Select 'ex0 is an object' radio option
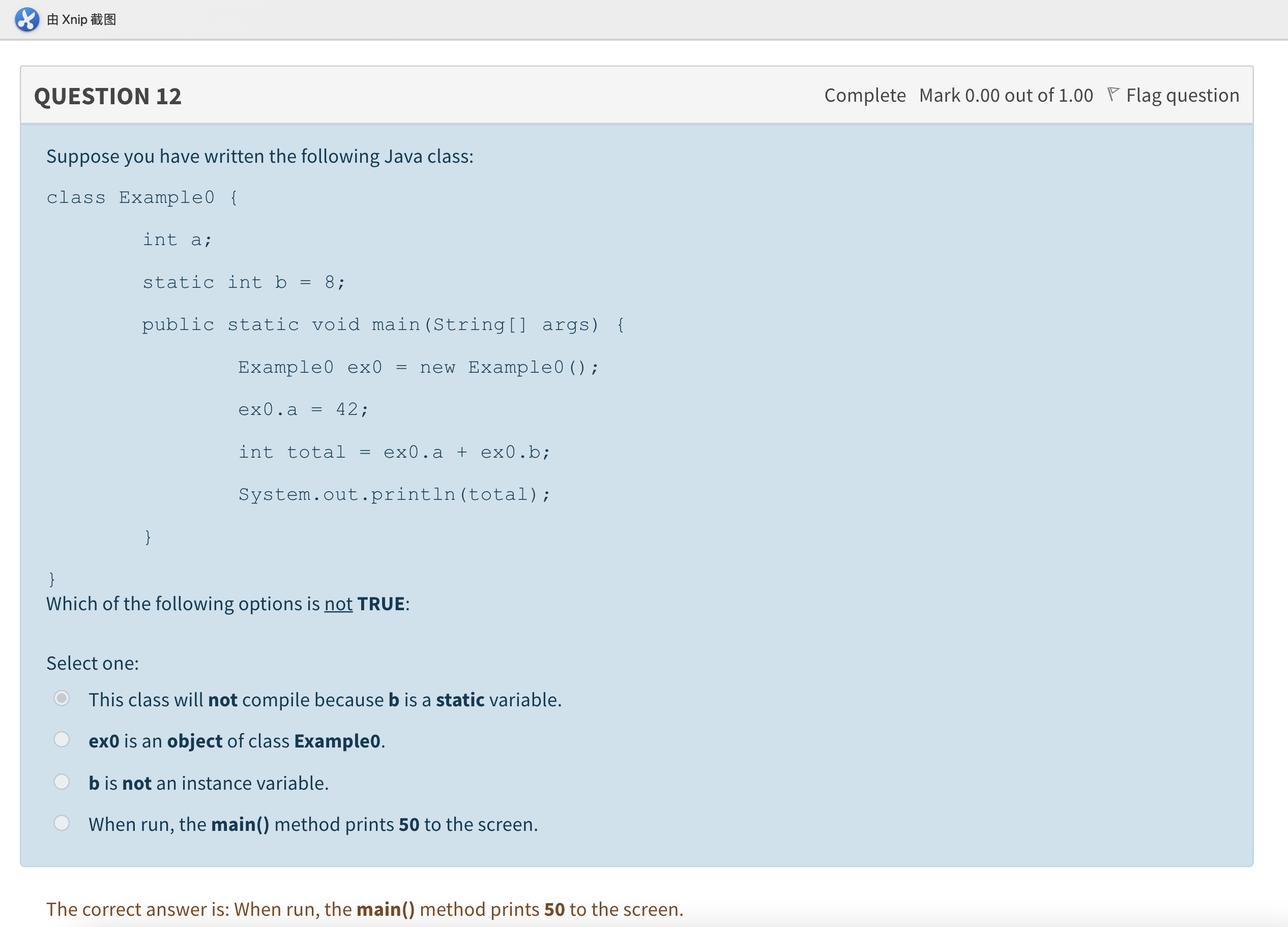 62,740
